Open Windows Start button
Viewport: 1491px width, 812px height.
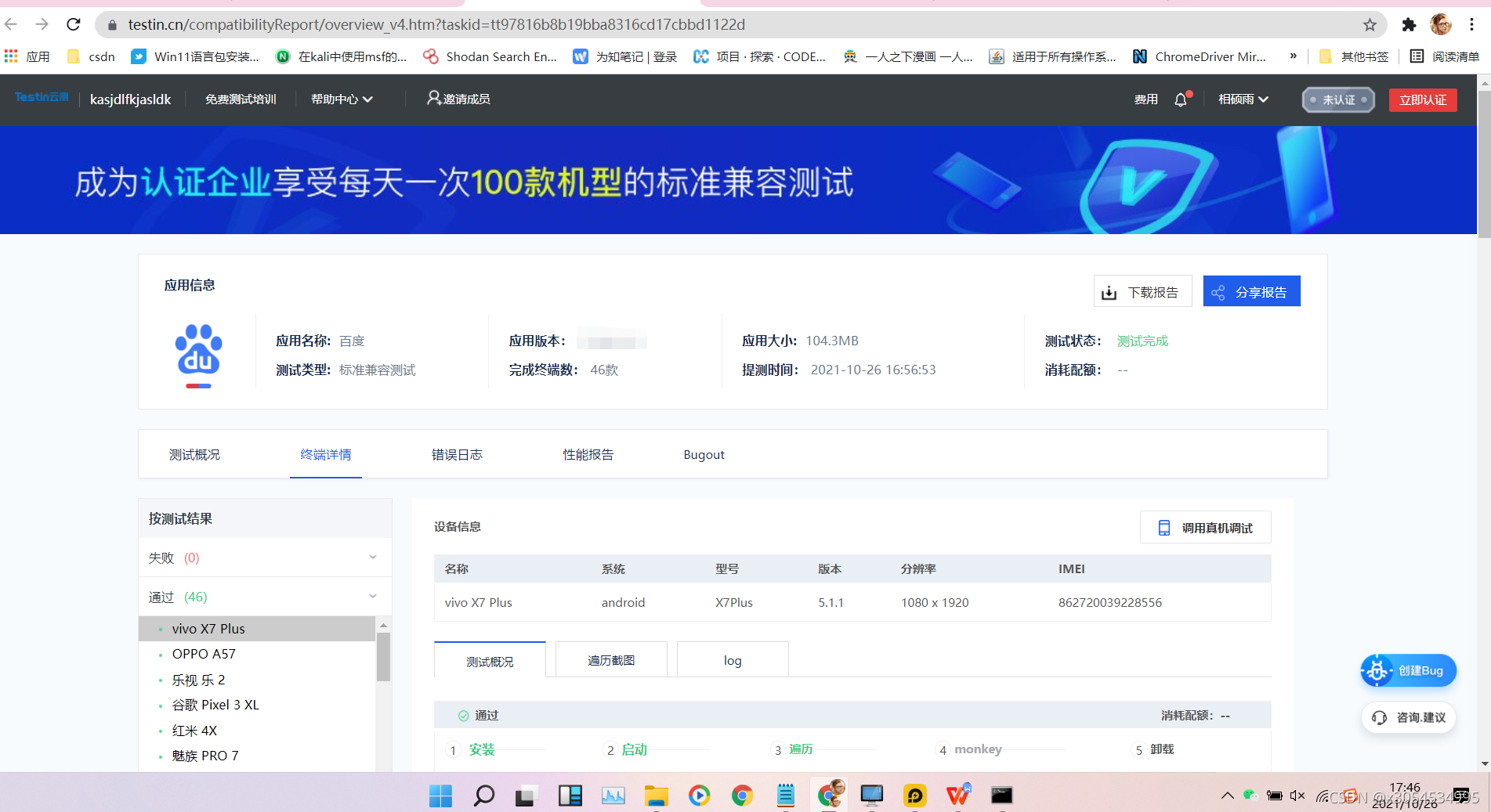(440, 796)
